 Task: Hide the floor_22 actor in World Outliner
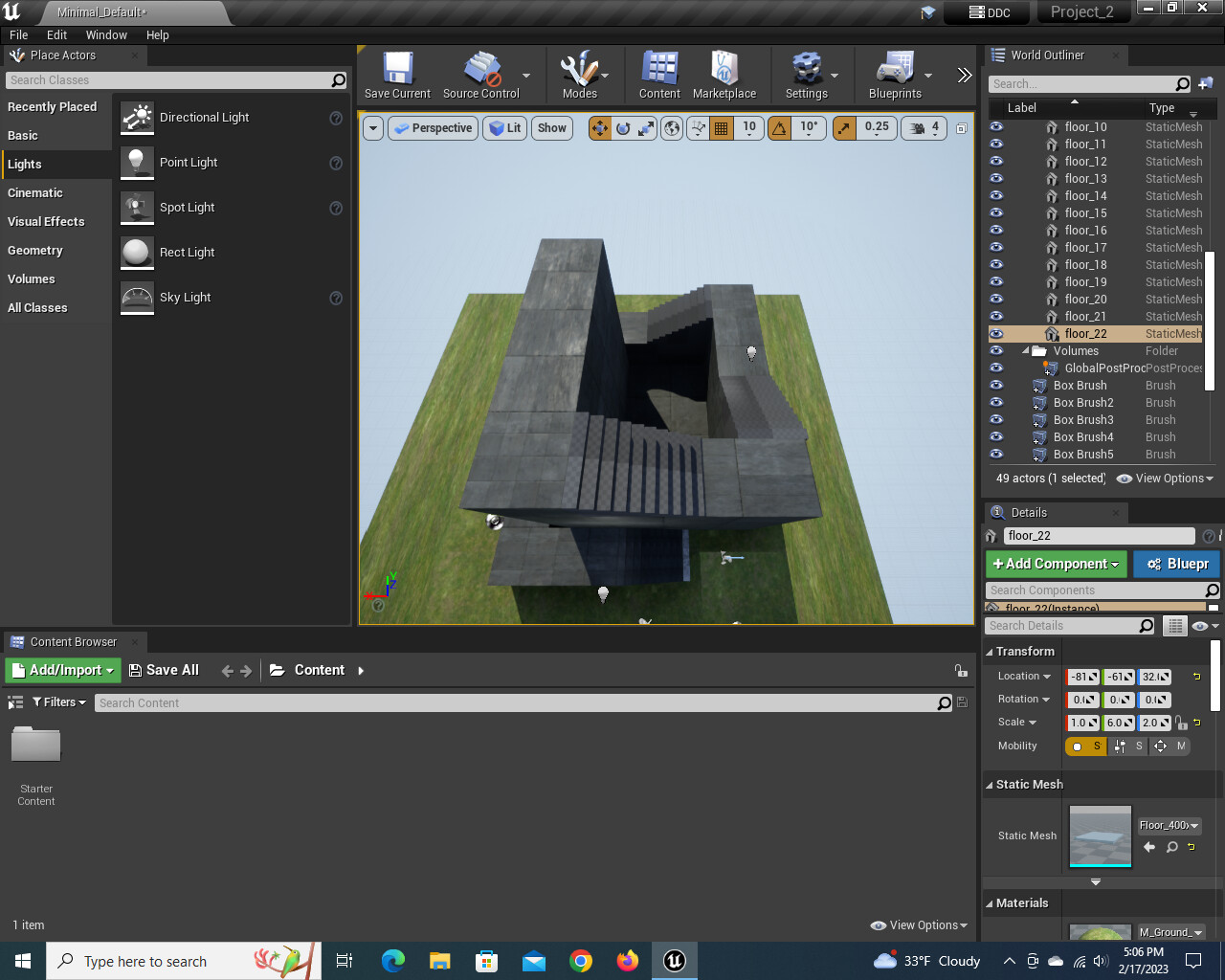click(x=996, y=333)
